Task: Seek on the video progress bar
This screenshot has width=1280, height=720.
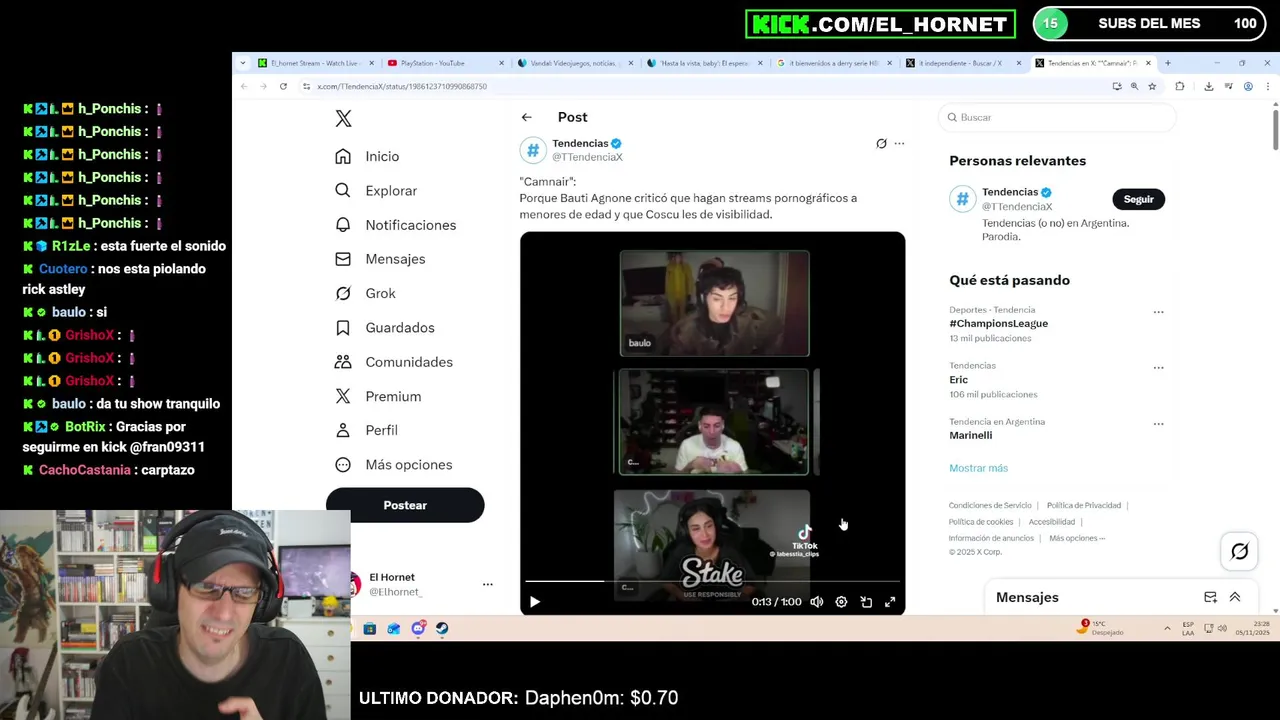Action: point(712,581)
